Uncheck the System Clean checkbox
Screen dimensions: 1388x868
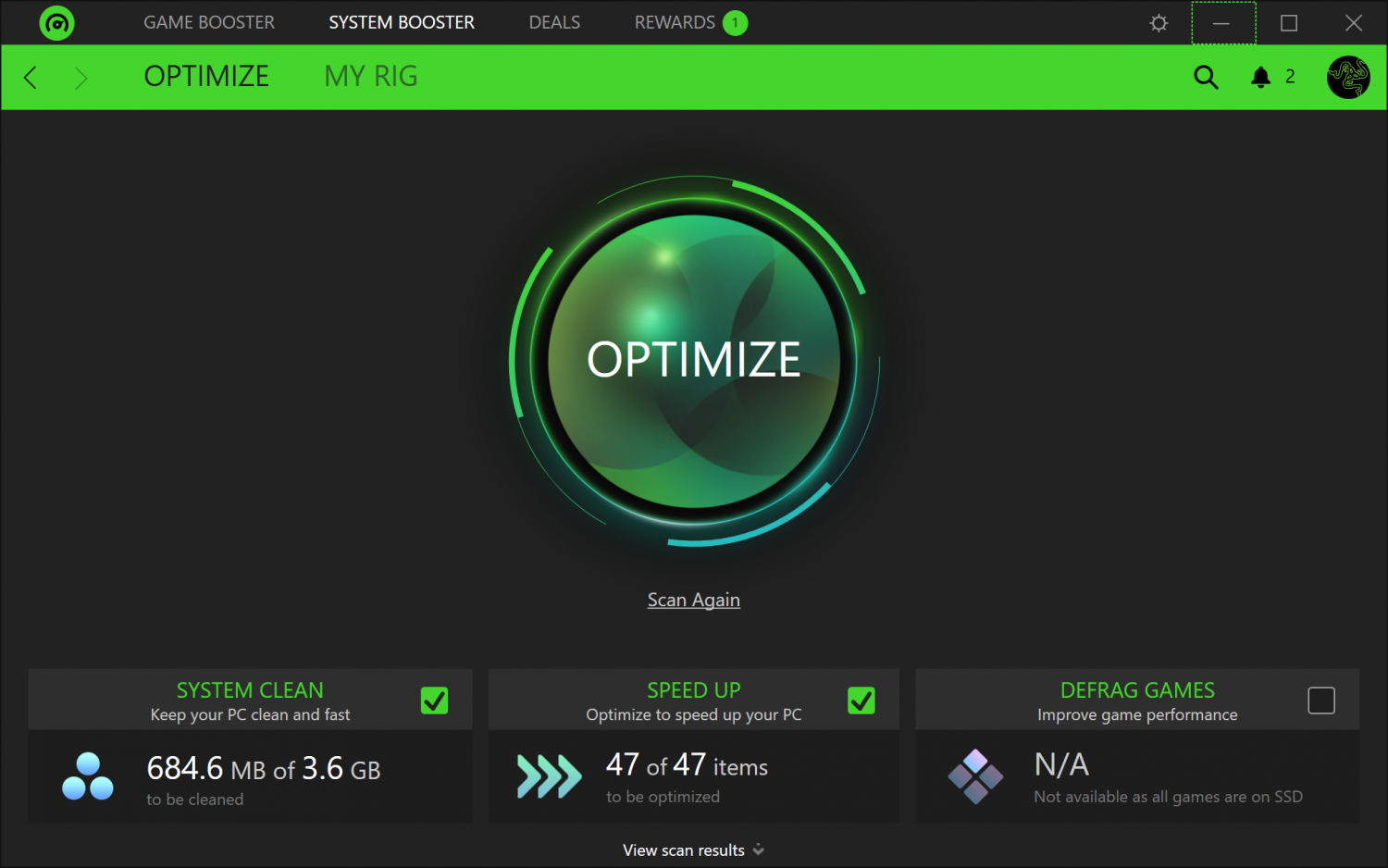(x=434, y=701)
